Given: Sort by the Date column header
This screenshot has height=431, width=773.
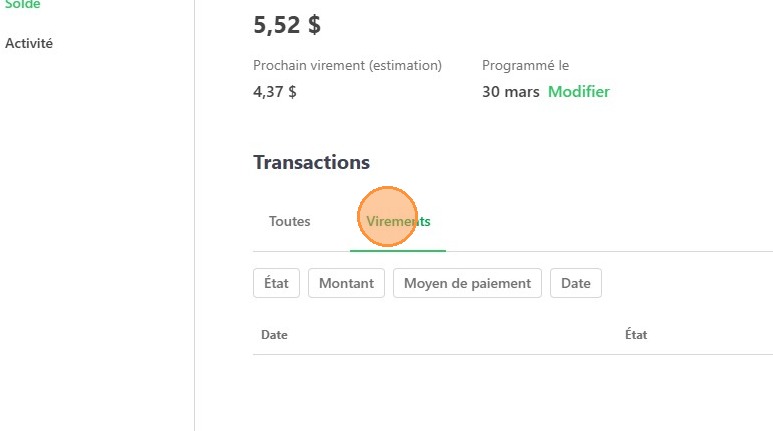Looking at the screenshot, I should (274, 335).
